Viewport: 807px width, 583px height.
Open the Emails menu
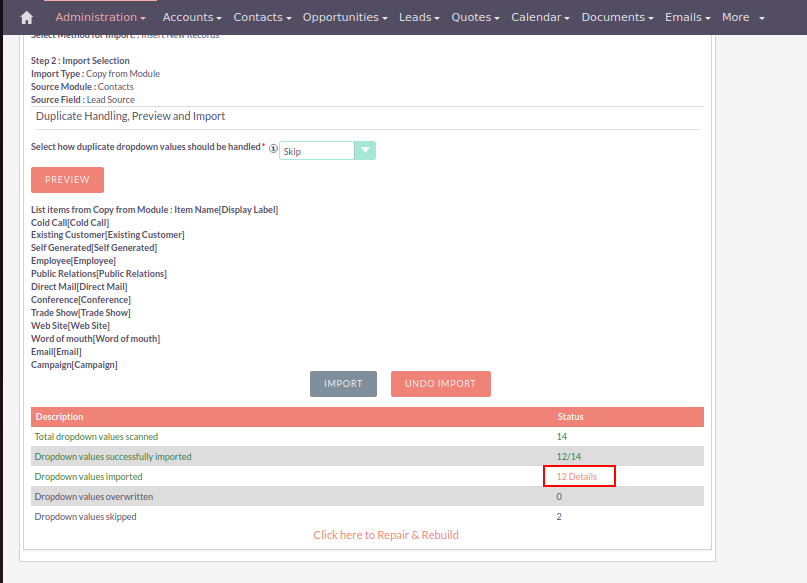point(688,17)
